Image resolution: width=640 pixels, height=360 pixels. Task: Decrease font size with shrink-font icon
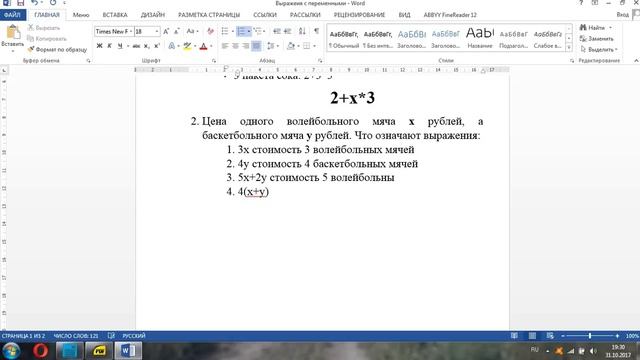click(177, 31)
